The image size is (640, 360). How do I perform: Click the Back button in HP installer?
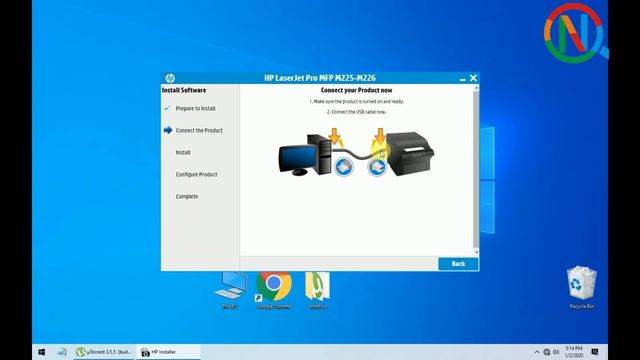458,264
